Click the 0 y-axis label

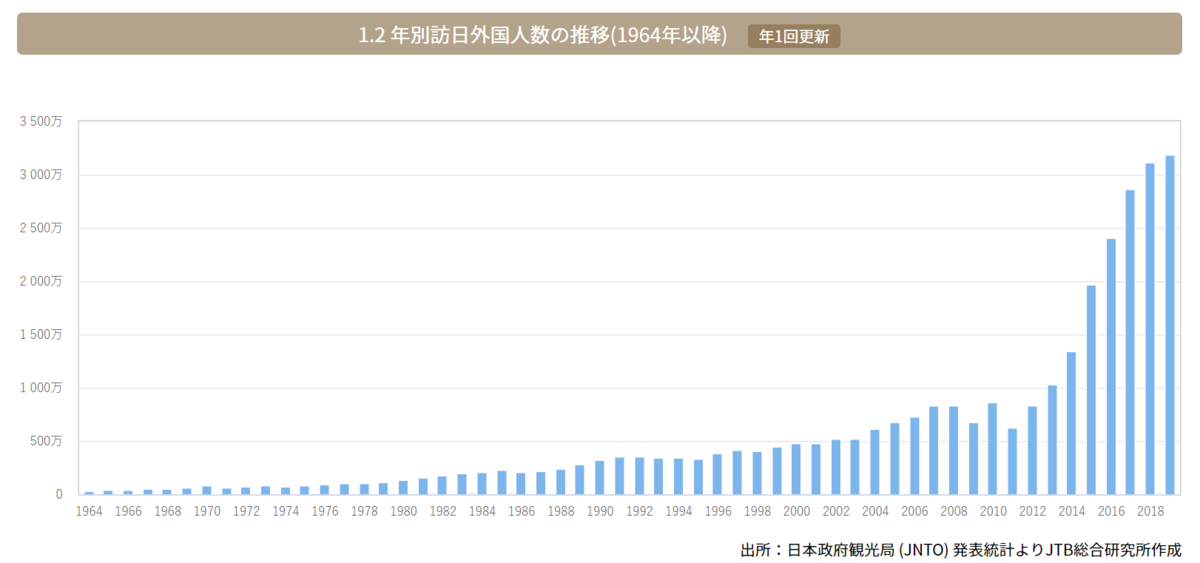point(59,494)
